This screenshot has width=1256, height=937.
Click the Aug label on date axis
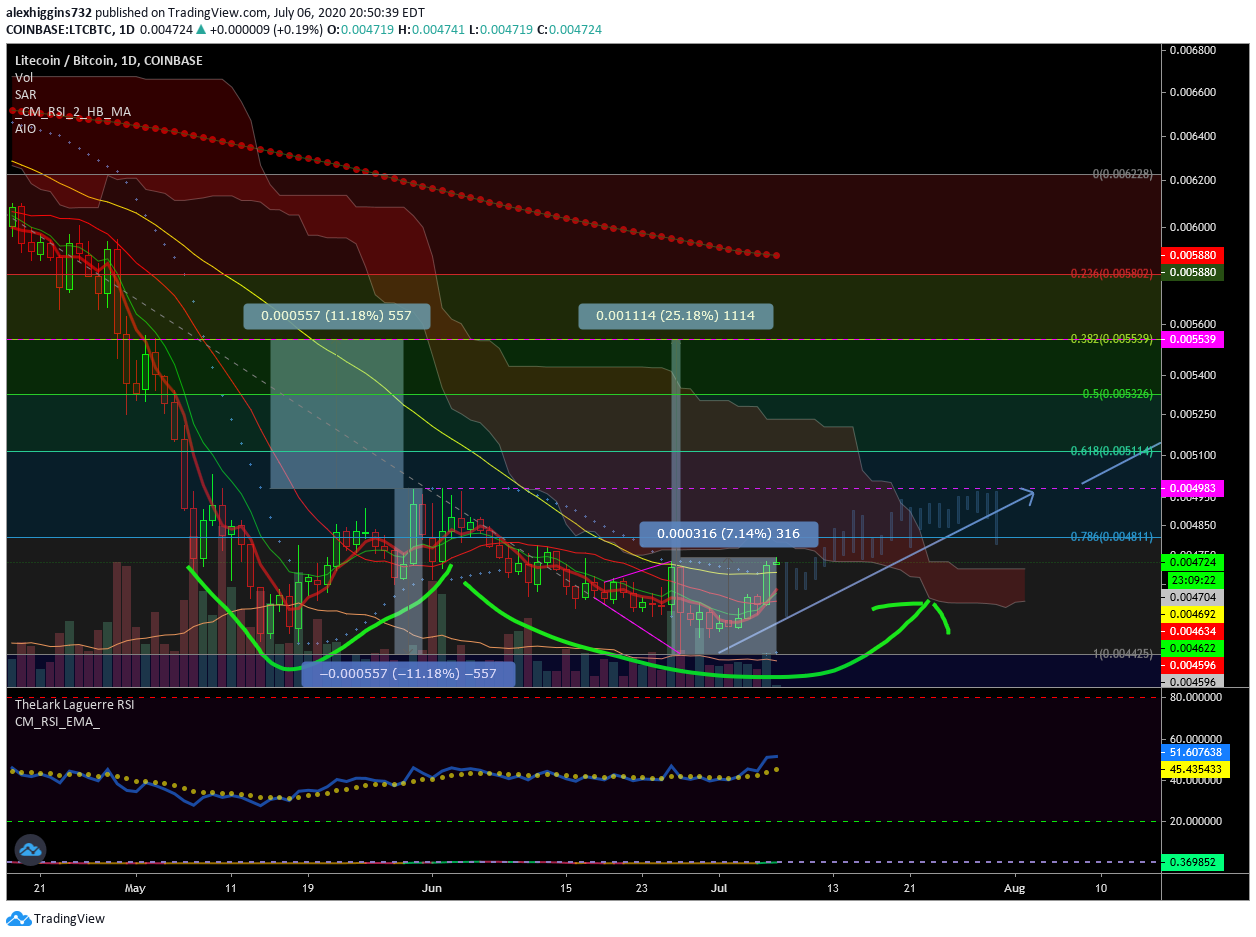(1015, 887)
